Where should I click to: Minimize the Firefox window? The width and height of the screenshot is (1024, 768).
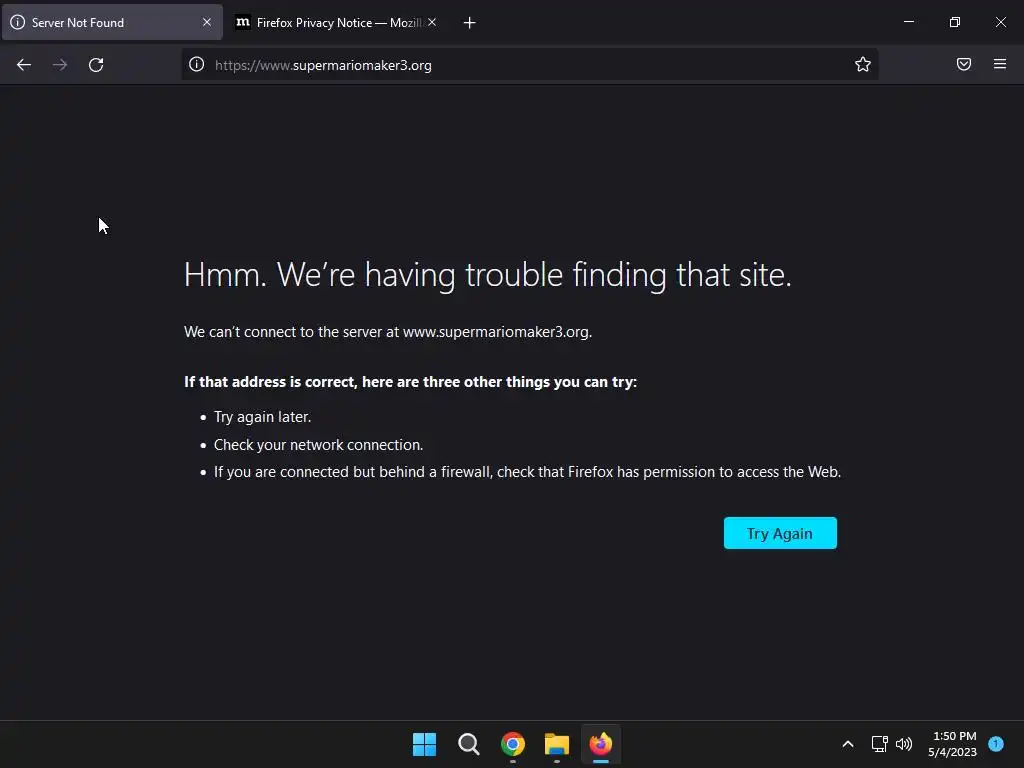tap(908, 22)
